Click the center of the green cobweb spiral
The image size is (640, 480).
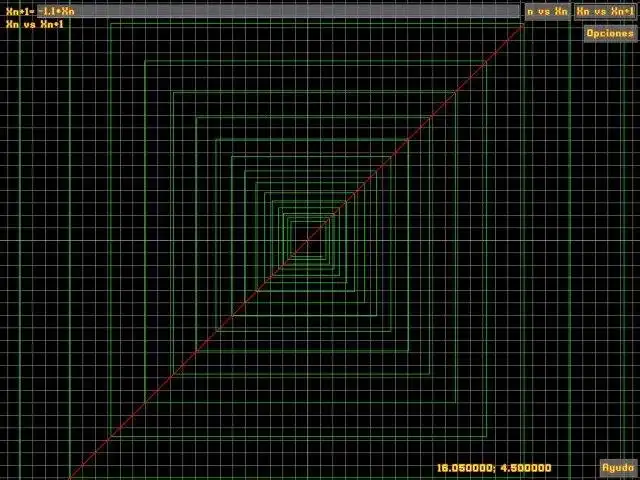click(x=307, y=241)
